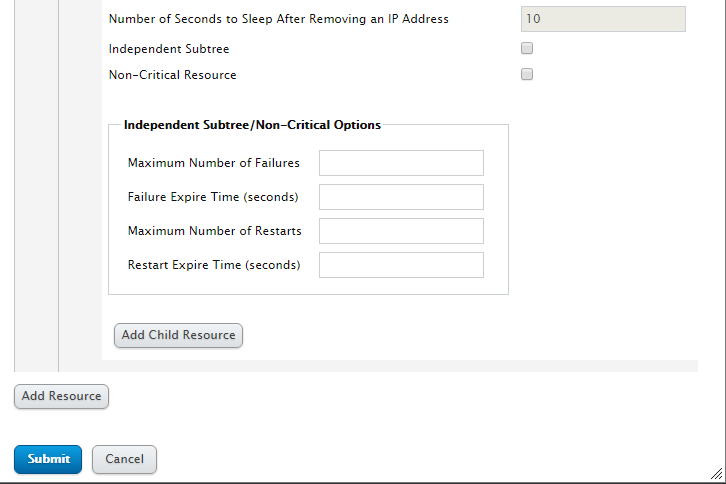726x484 pixels.
Task: Click the dialog resize grip icon
Action: pyautogui.click(x=717, y=473)
